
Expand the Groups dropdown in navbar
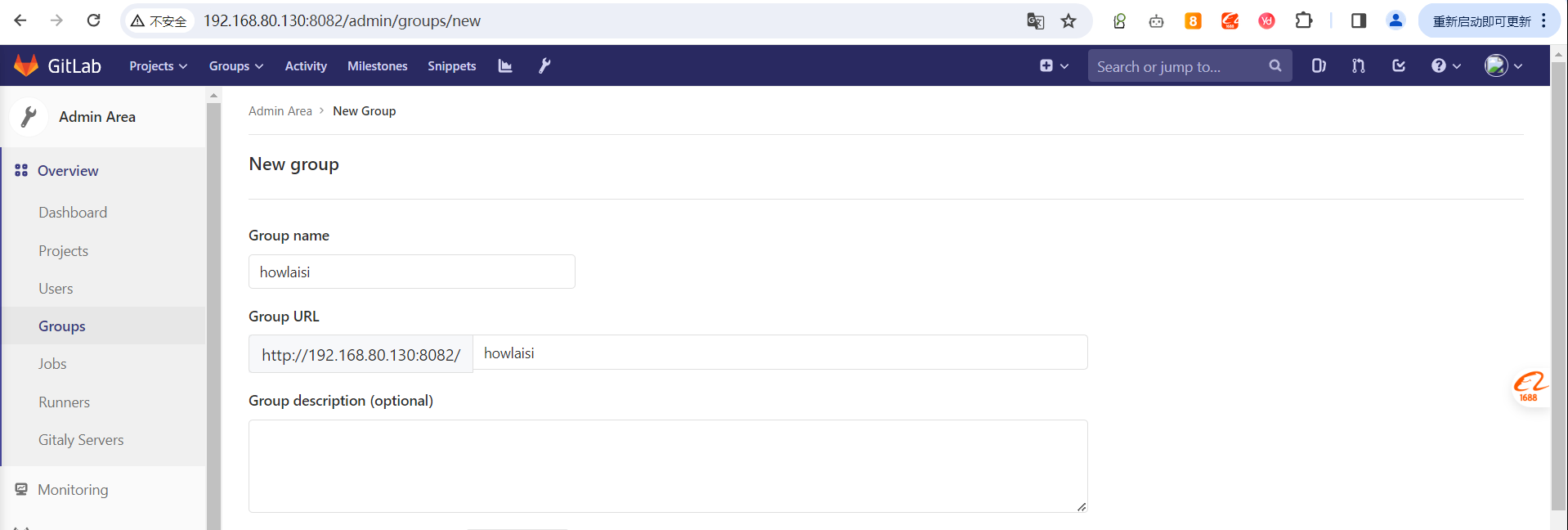pyautogui.click(x=235, y=66)
